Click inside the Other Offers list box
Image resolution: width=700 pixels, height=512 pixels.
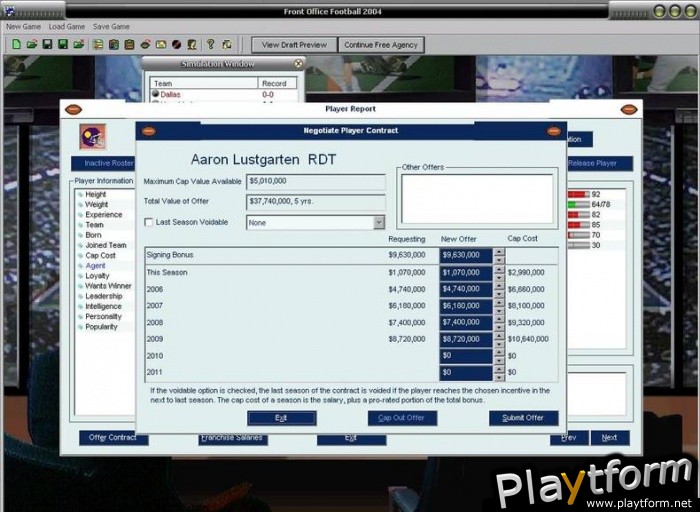477,199
